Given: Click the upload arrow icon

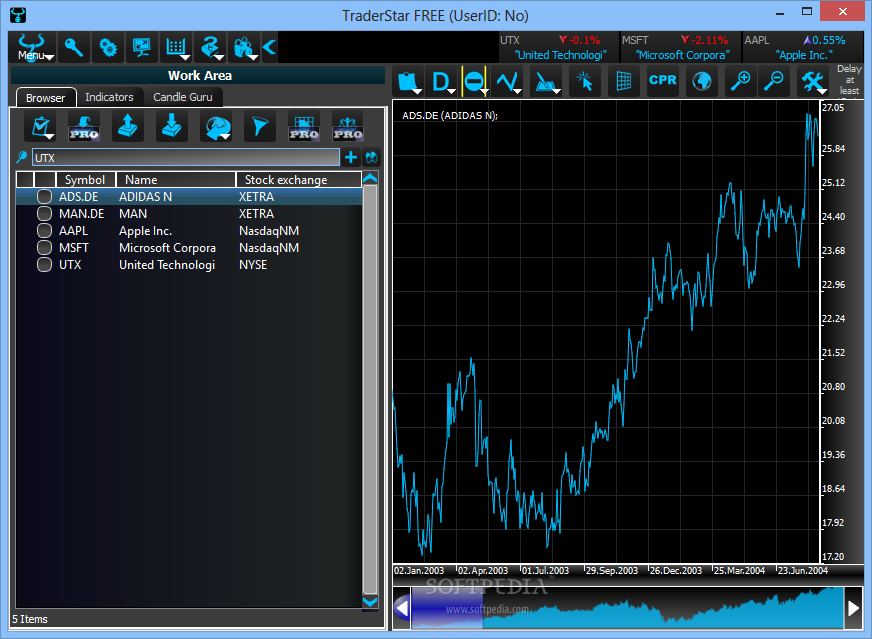Looking at the screenshot, I should point(128,126).
